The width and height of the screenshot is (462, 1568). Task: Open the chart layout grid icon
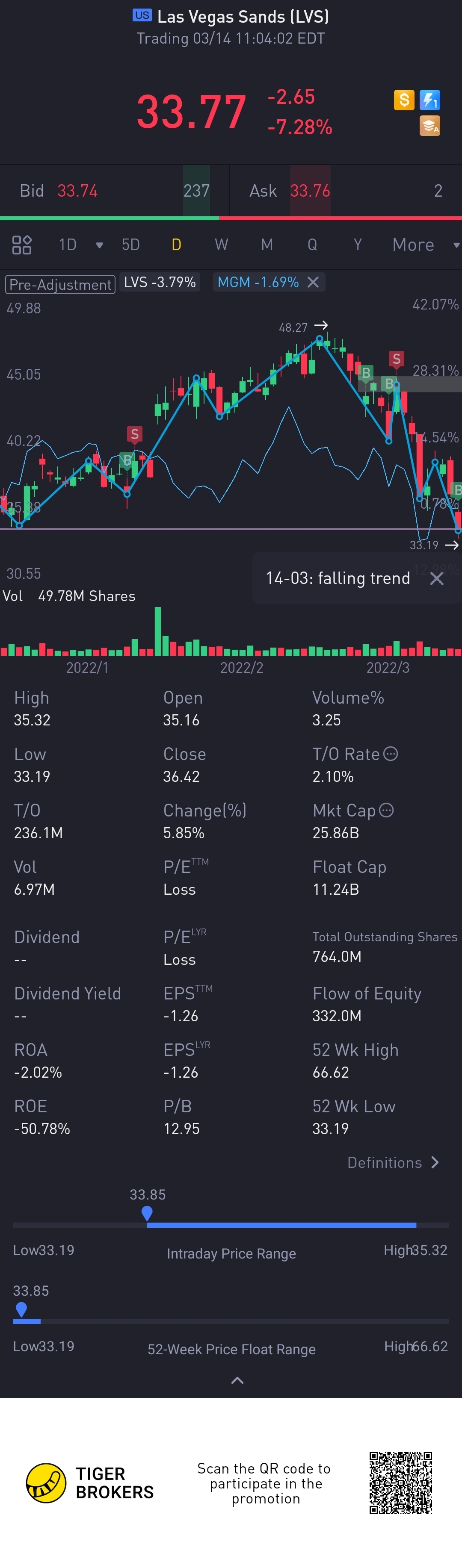coord(22,245)
